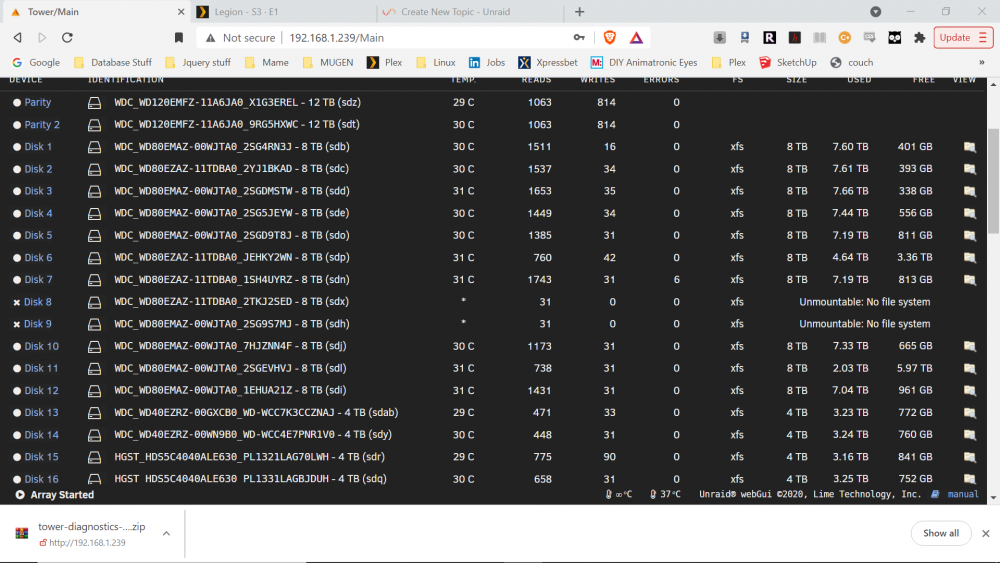Browse Disk 14 contents via view icon
Viewport: 1000px width, 563px height.
[x=969, y=435]
